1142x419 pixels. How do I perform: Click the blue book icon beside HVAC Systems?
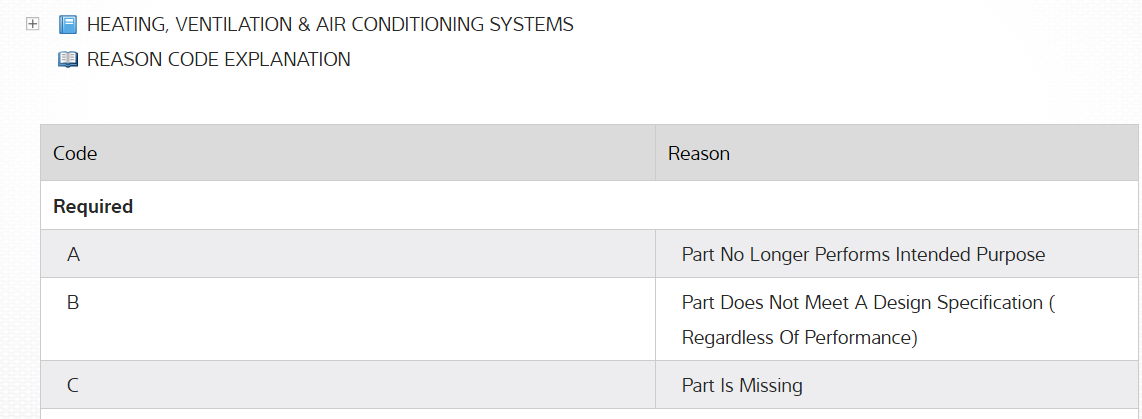pos(68,24)
